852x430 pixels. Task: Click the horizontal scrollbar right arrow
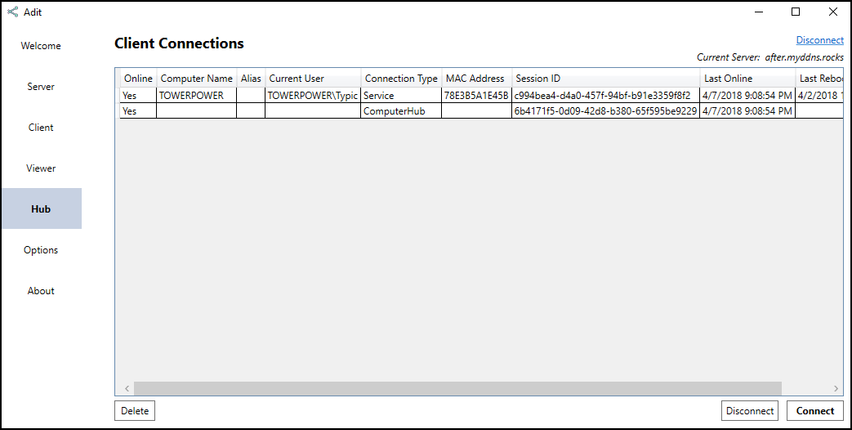click(837, 388)
